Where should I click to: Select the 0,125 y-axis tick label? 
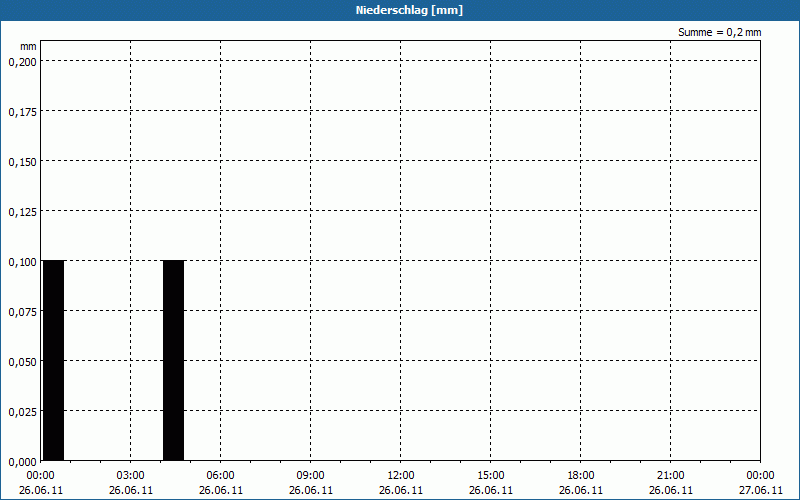[x=22, y=211]
